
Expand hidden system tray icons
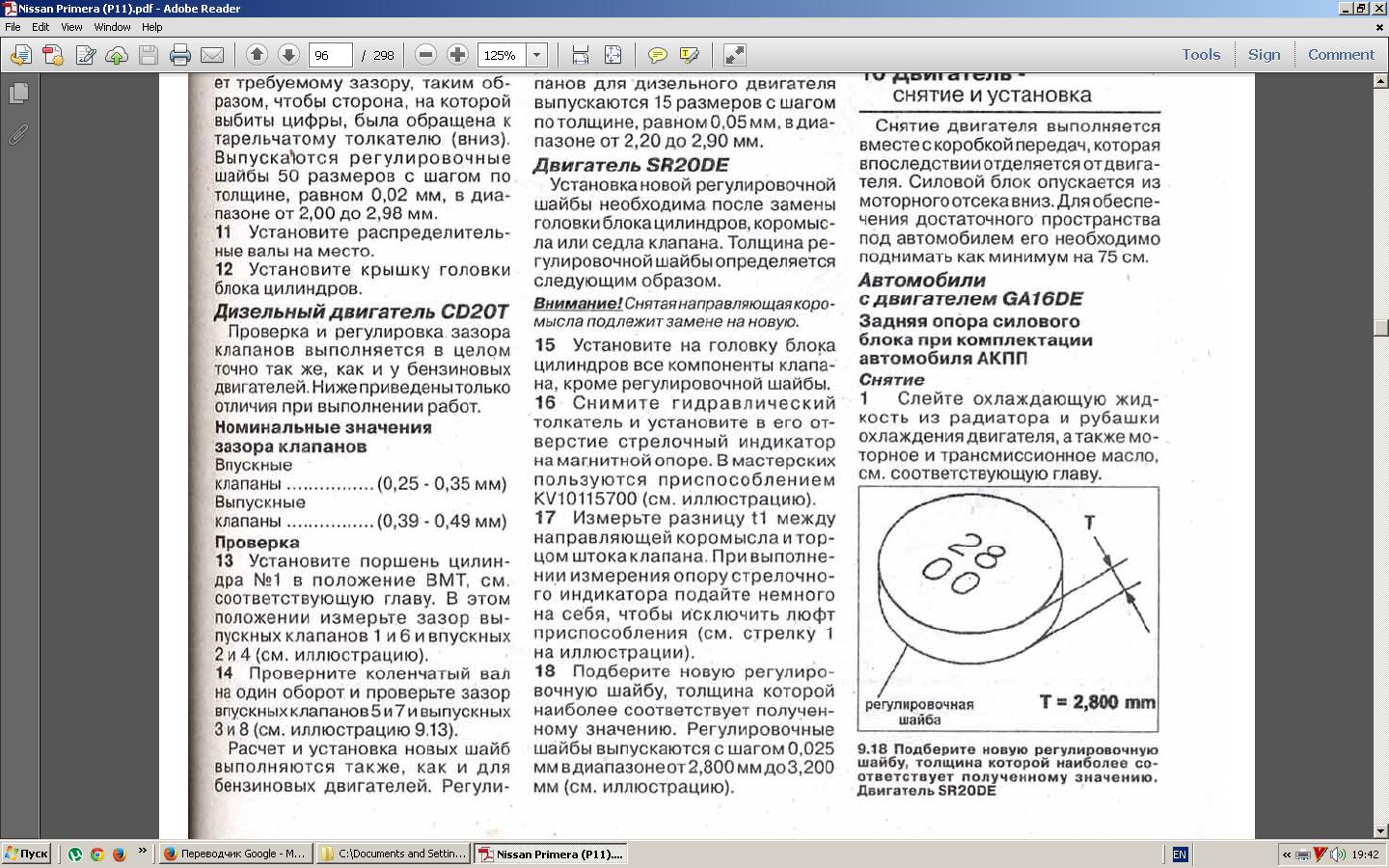click(1286, 854)
